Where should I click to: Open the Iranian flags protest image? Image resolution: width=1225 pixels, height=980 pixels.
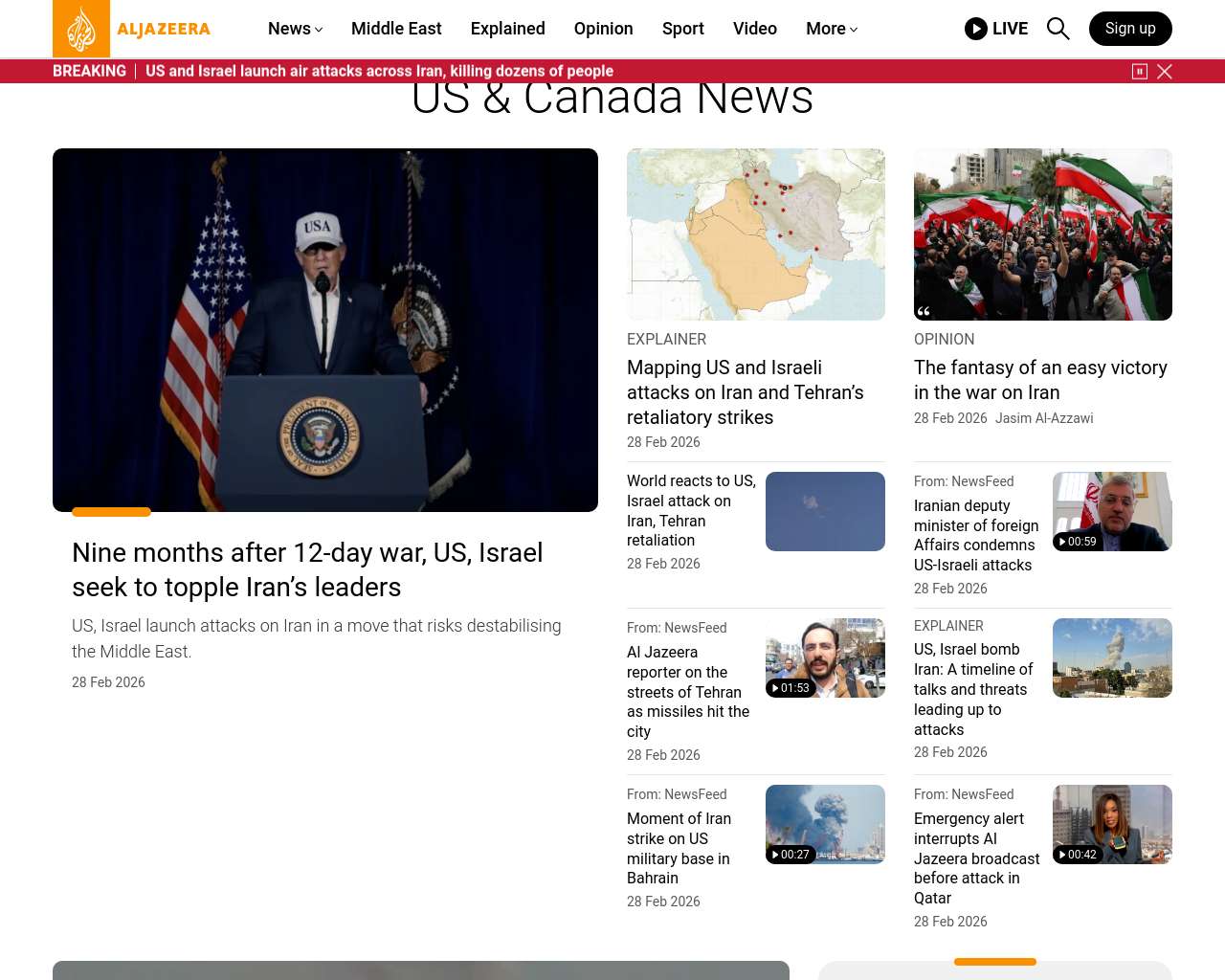(1043, 234)
